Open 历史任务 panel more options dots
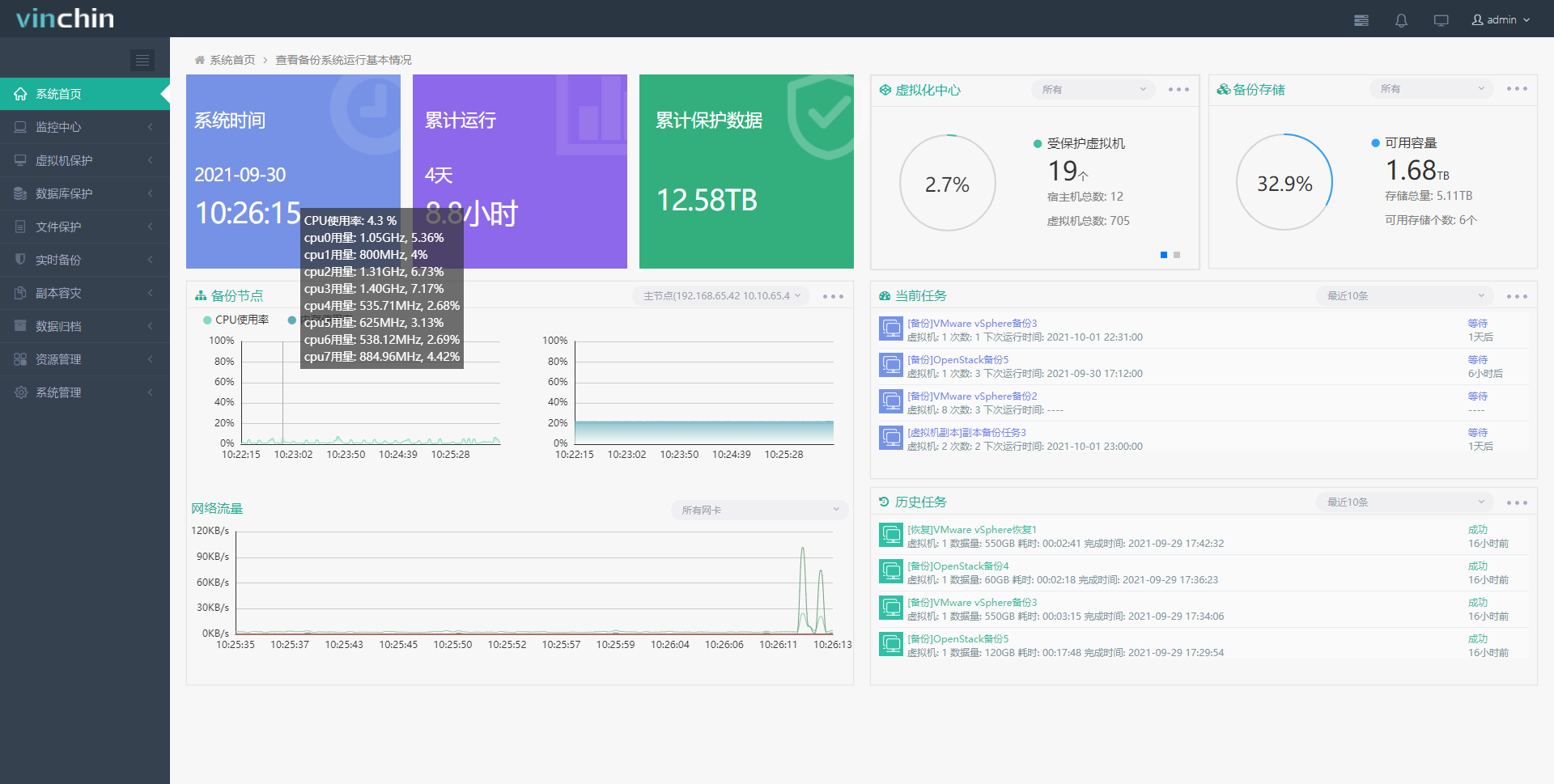The height and width of the screenshot is (784, 1554). [x=1517, y=502]
